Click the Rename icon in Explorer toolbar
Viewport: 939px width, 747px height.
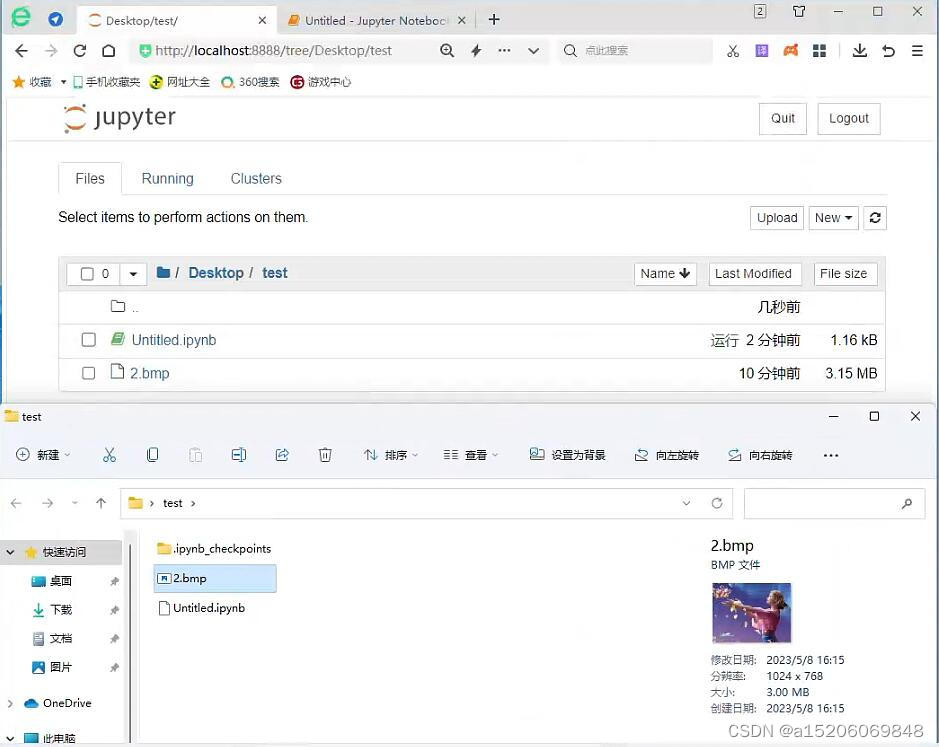click(x=238, y=455)
